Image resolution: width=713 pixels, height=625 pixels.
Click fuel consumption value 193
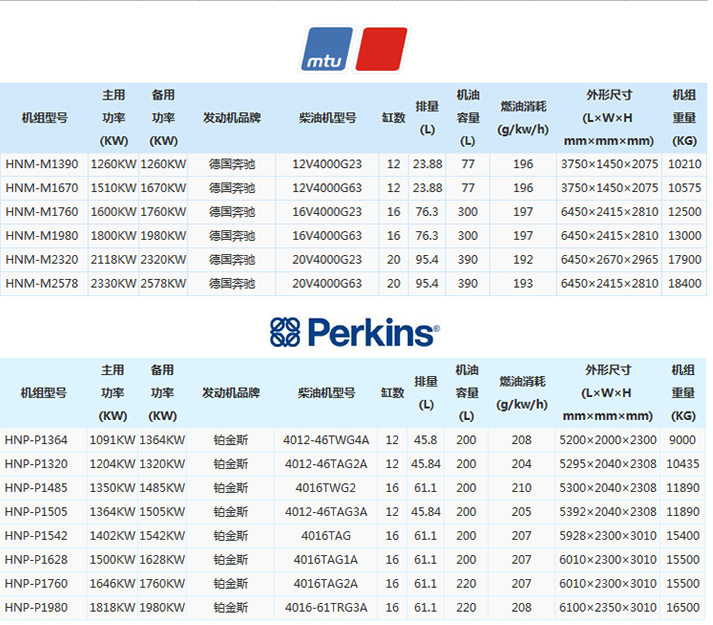[523, 283]
